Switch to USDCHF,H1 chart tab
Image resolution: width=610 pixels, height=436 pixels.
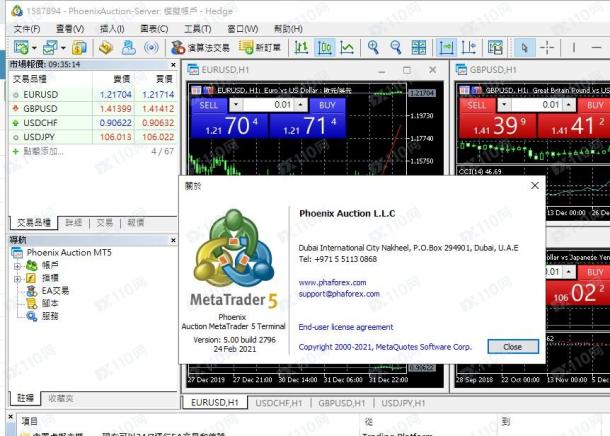click(x=279, y=403)
